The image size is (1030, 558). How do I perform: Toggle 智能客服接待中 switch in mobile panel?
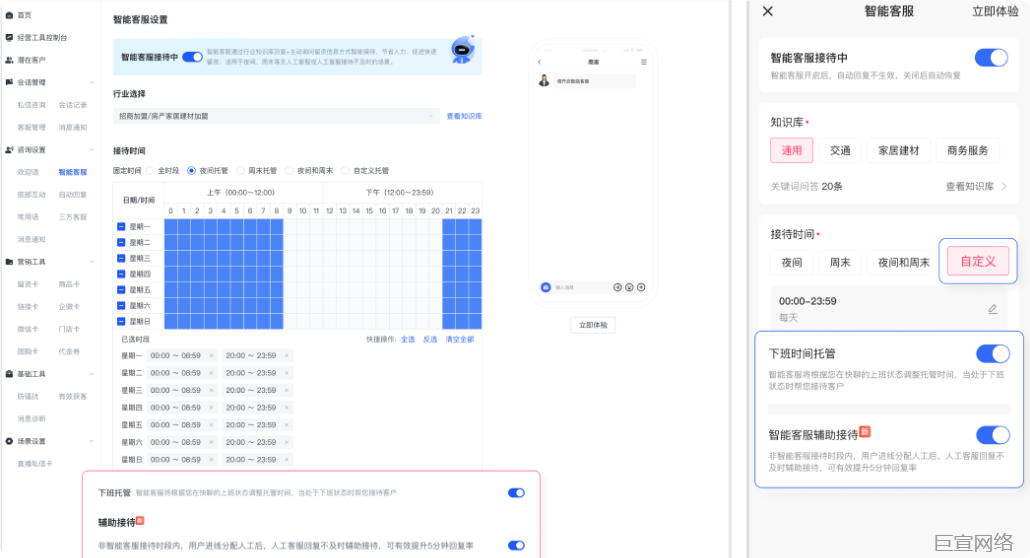[x=991, y=58]
